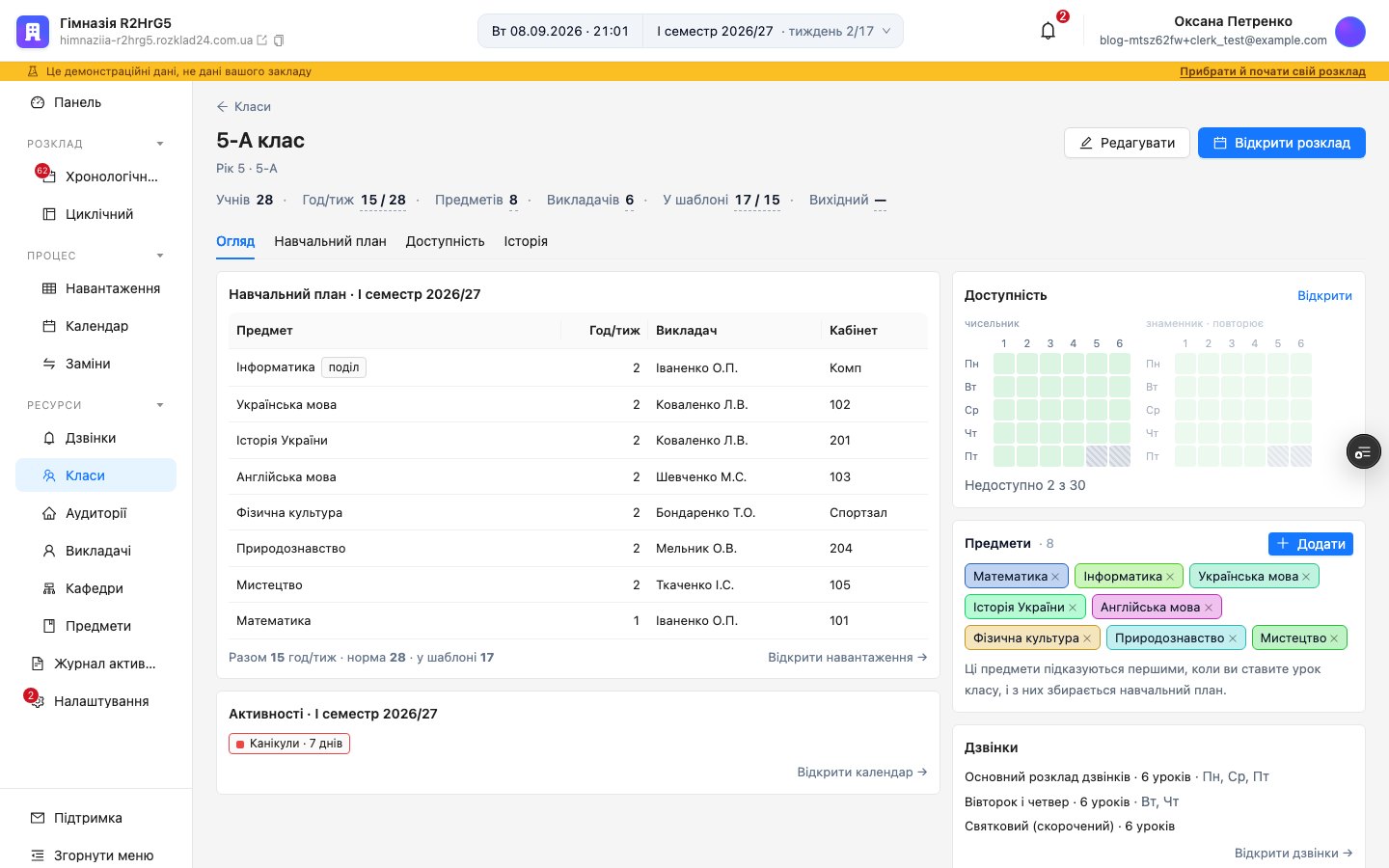Collapse the Розклад sidebar section
Image resolution: width=1389 pixels, height=868 pixels.
pyautogui.click(x=160, y=144)
